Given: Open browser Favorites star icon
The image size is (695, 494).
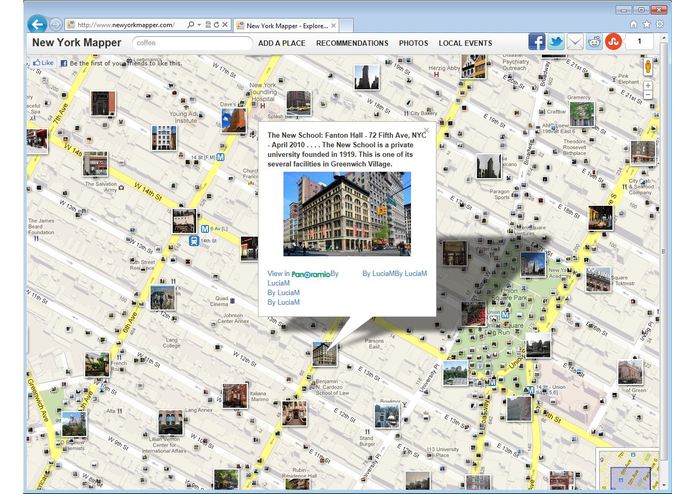Looking at the screenshot, I should [647, 24].
